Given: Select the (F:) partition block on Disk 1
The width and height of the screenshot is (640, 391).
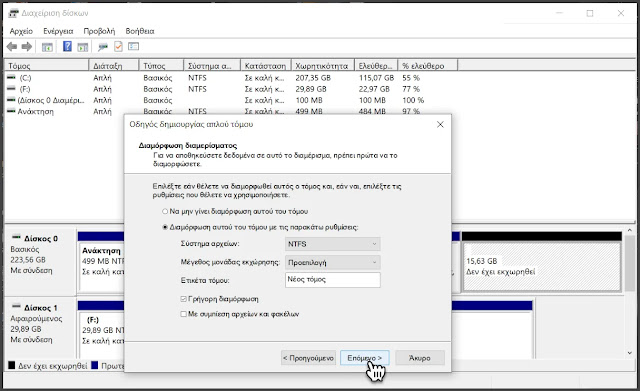Looking at the screenshot, I should pyautogui.click(x=101, y=330).
